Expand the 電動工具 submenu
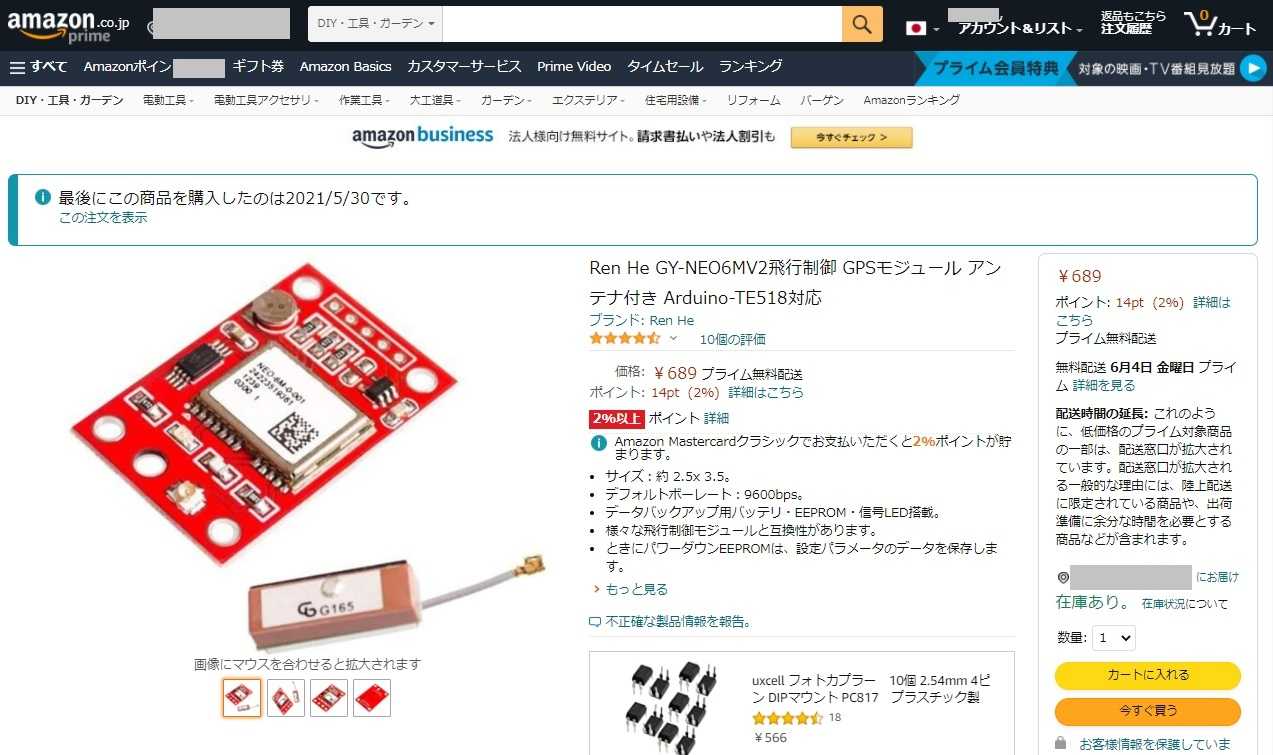 (168, 100)
